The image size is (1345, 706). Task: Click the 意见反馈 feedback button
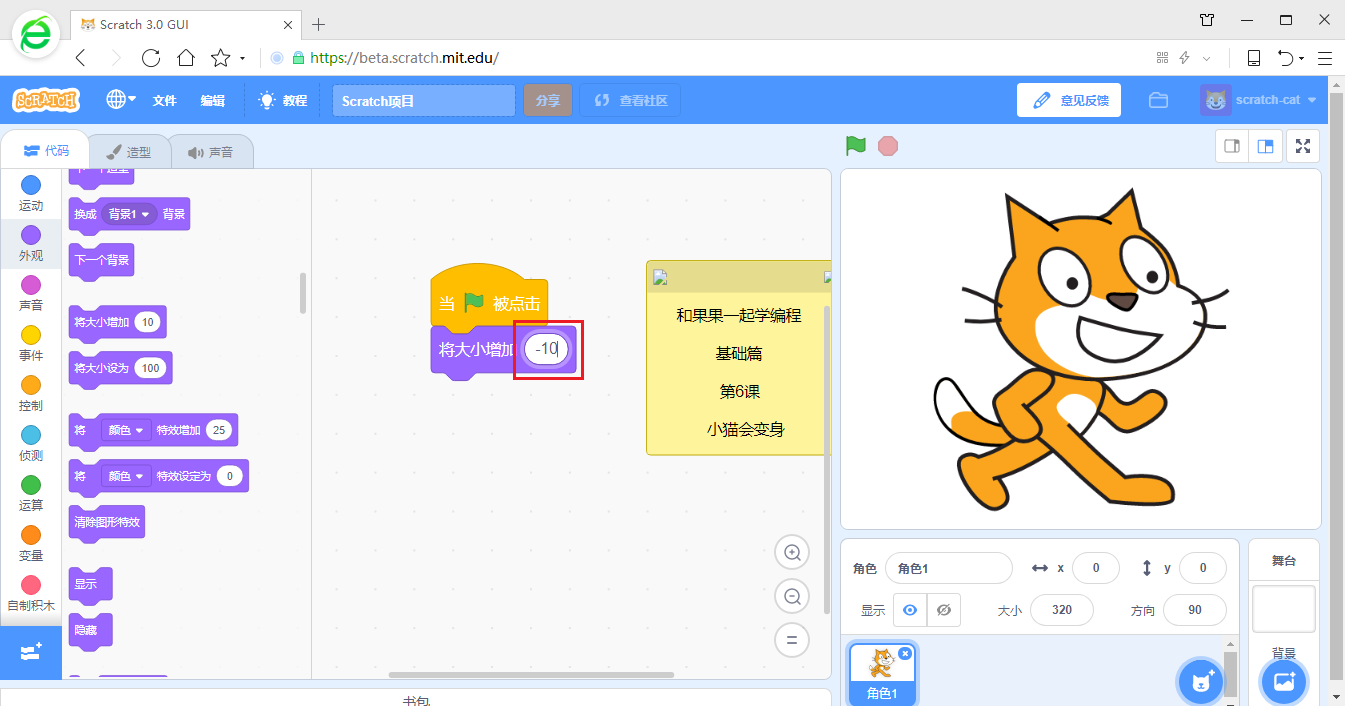(x=1069, y=100)
